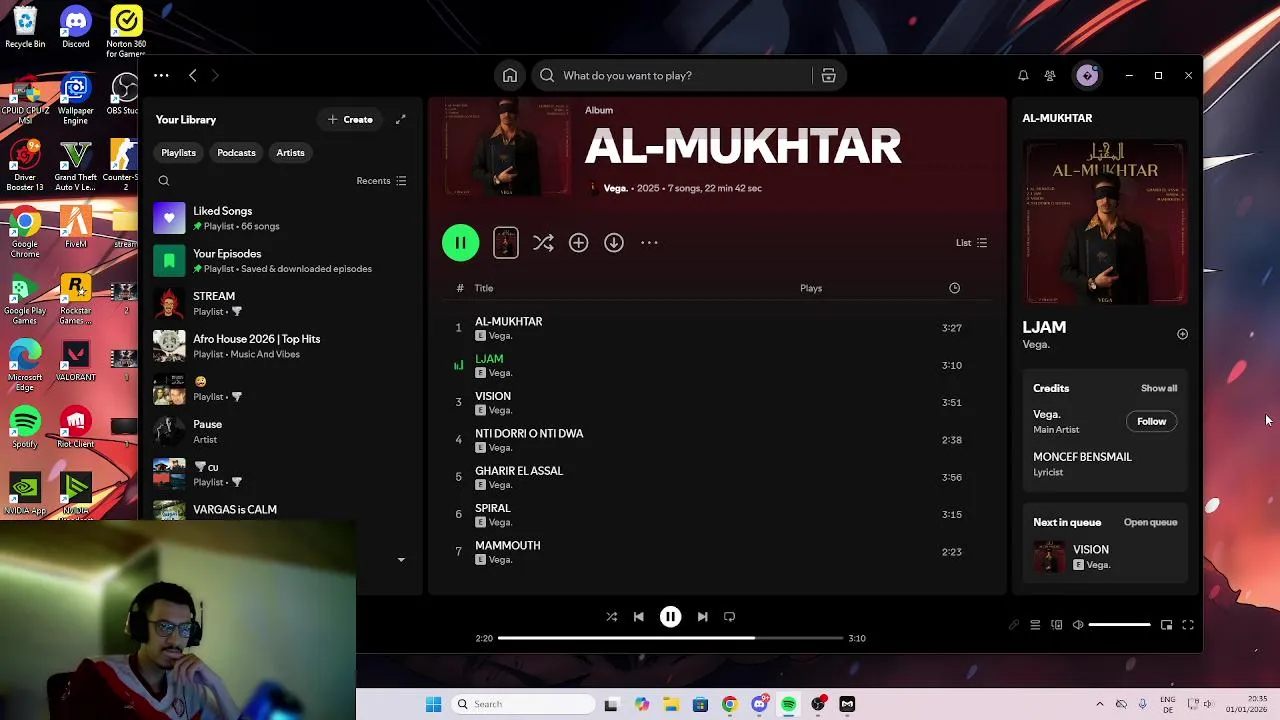The image size is (1280, 720).
Task: Open the Browse icon in search bar
Action: pyautogui.click(x=828, y=75)
